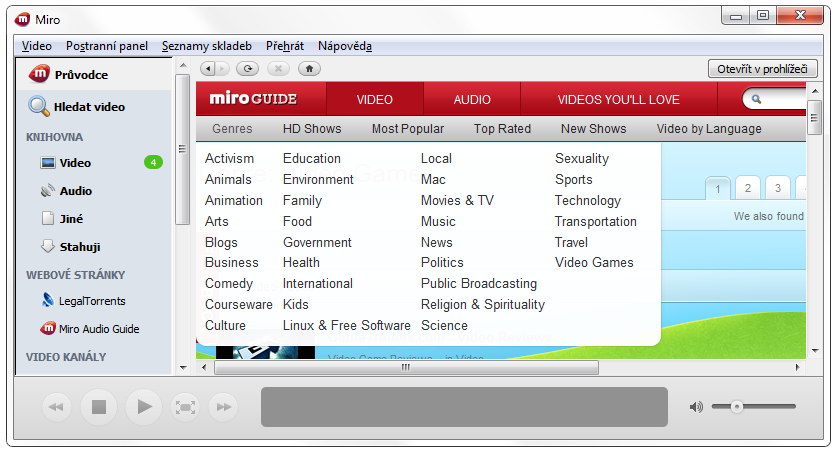Open the Postranní panel menu
Image resolution: width=834 pixels, height=450 pixels.
point(107,46)
